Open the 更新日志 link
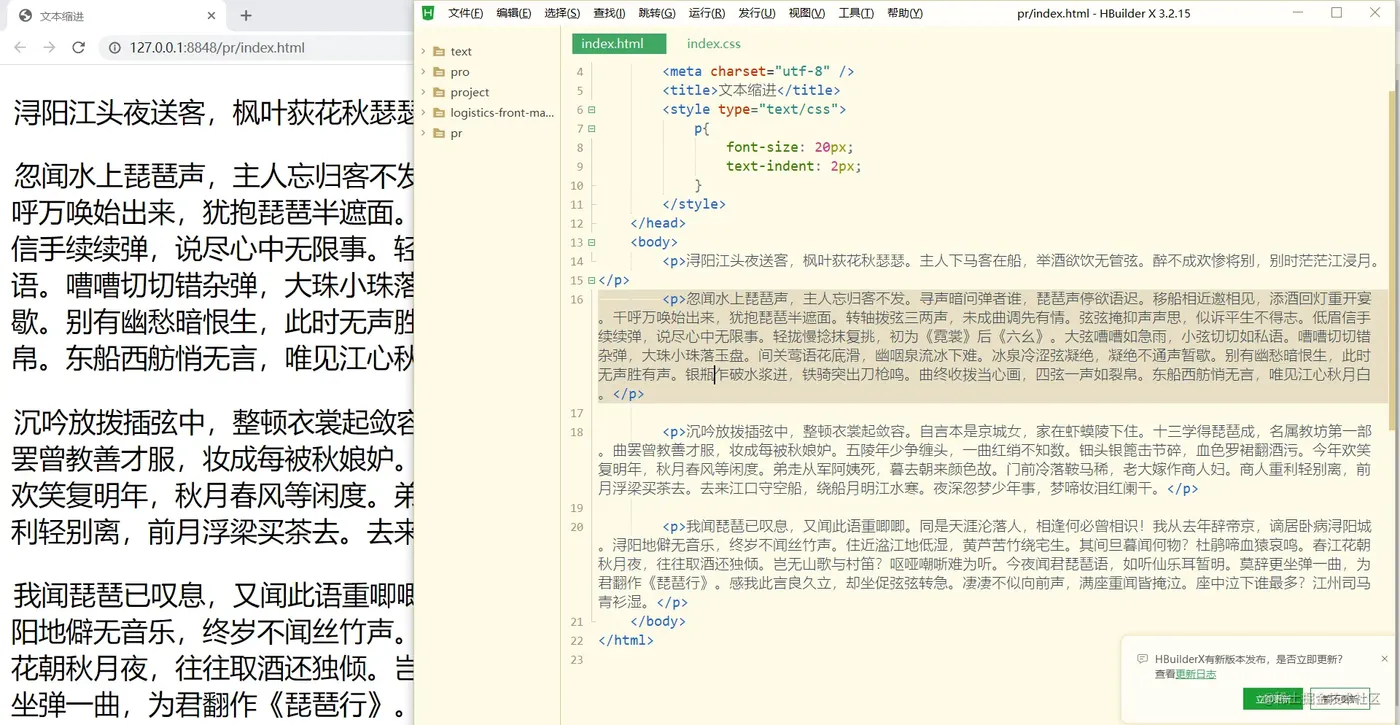The width and height of the screenshot is (1400, 725). click(1196, 675)
